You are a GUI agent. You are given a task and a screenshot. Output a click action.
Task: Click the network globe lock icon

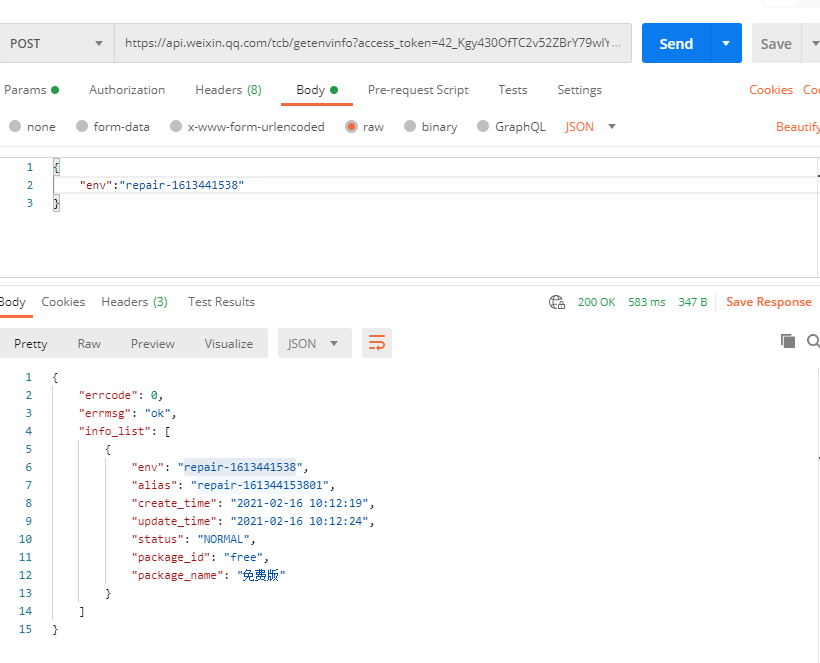[556, 302]
